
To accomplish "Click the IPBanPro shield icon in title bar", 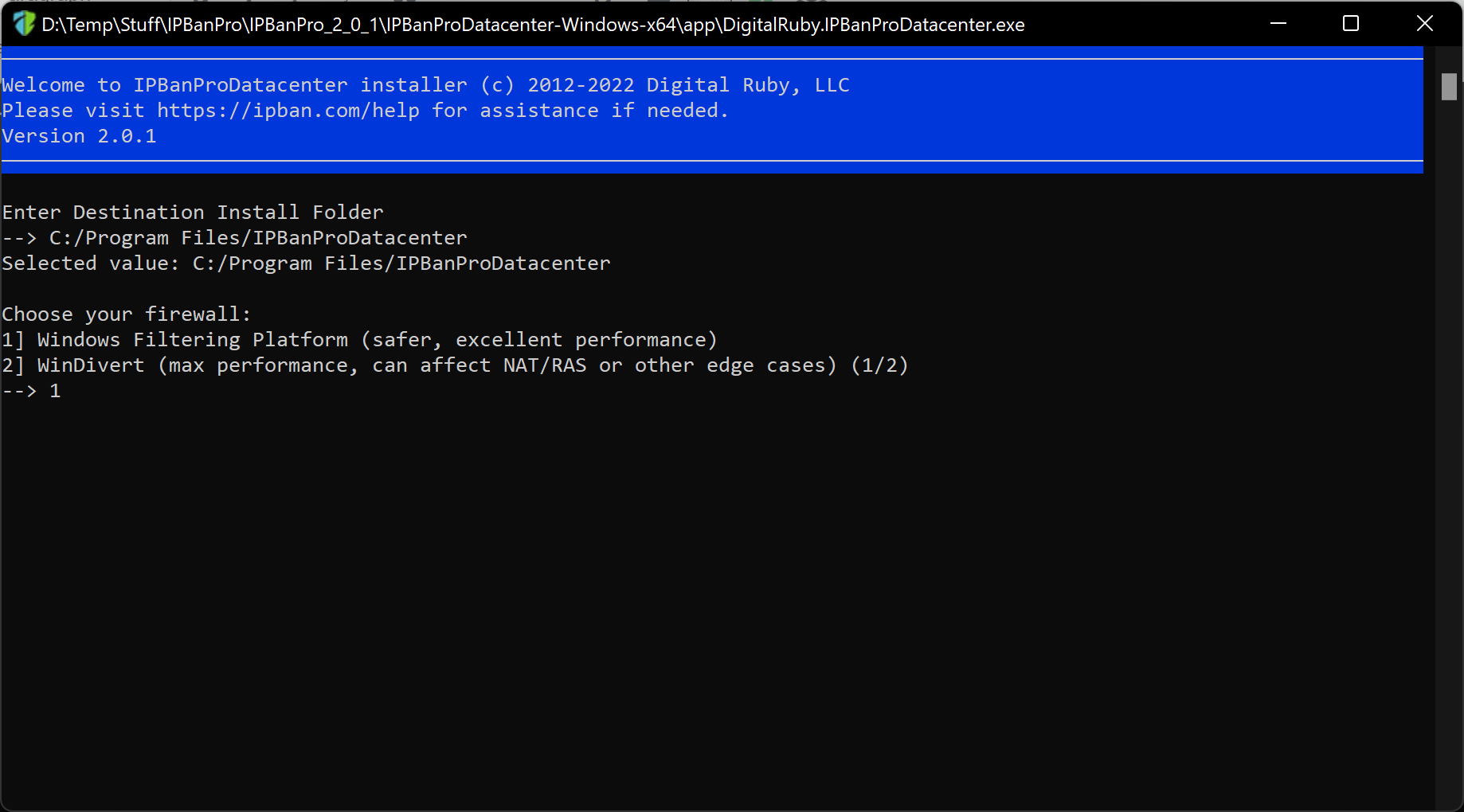I will click(24, 24).
